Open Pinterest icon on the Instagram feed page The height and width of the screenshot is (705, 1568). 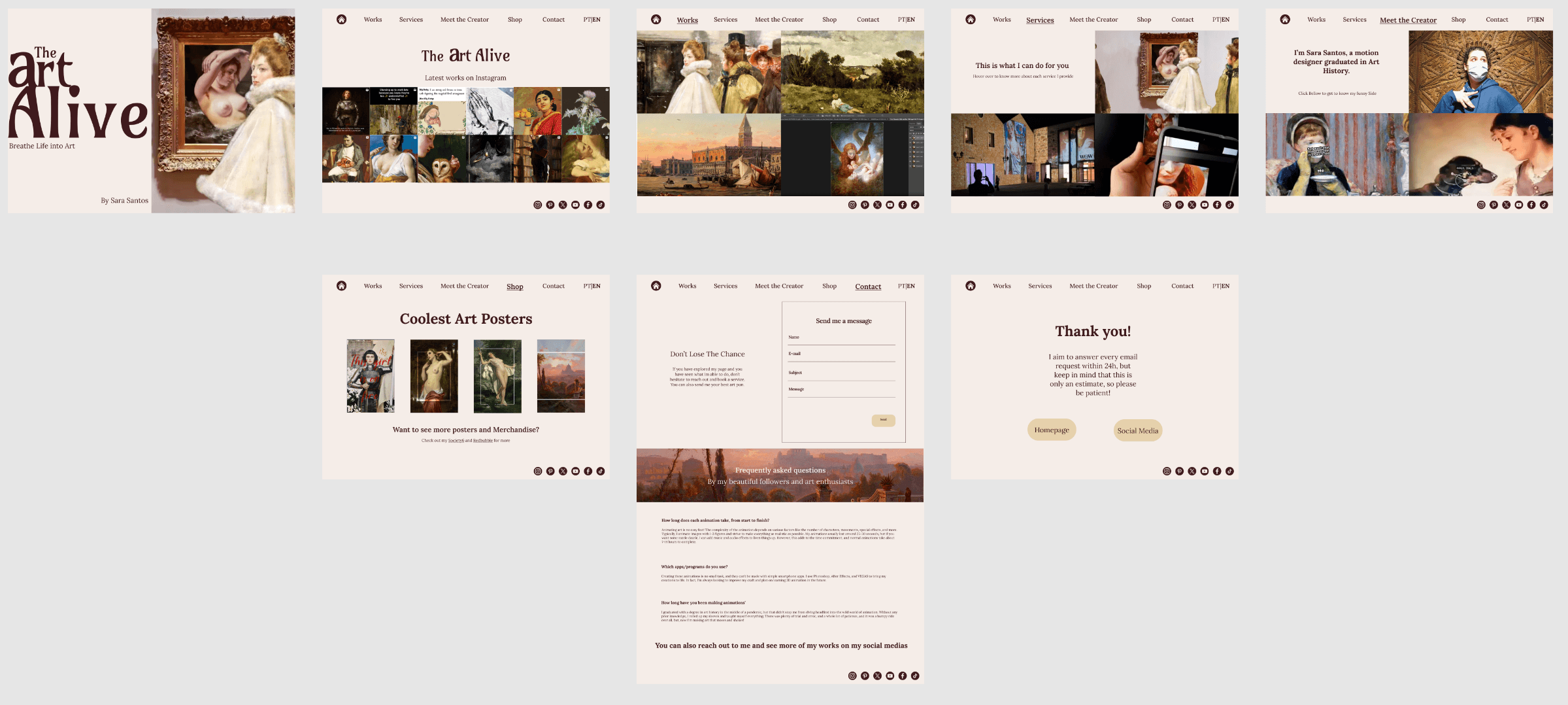tap(550, 205)
